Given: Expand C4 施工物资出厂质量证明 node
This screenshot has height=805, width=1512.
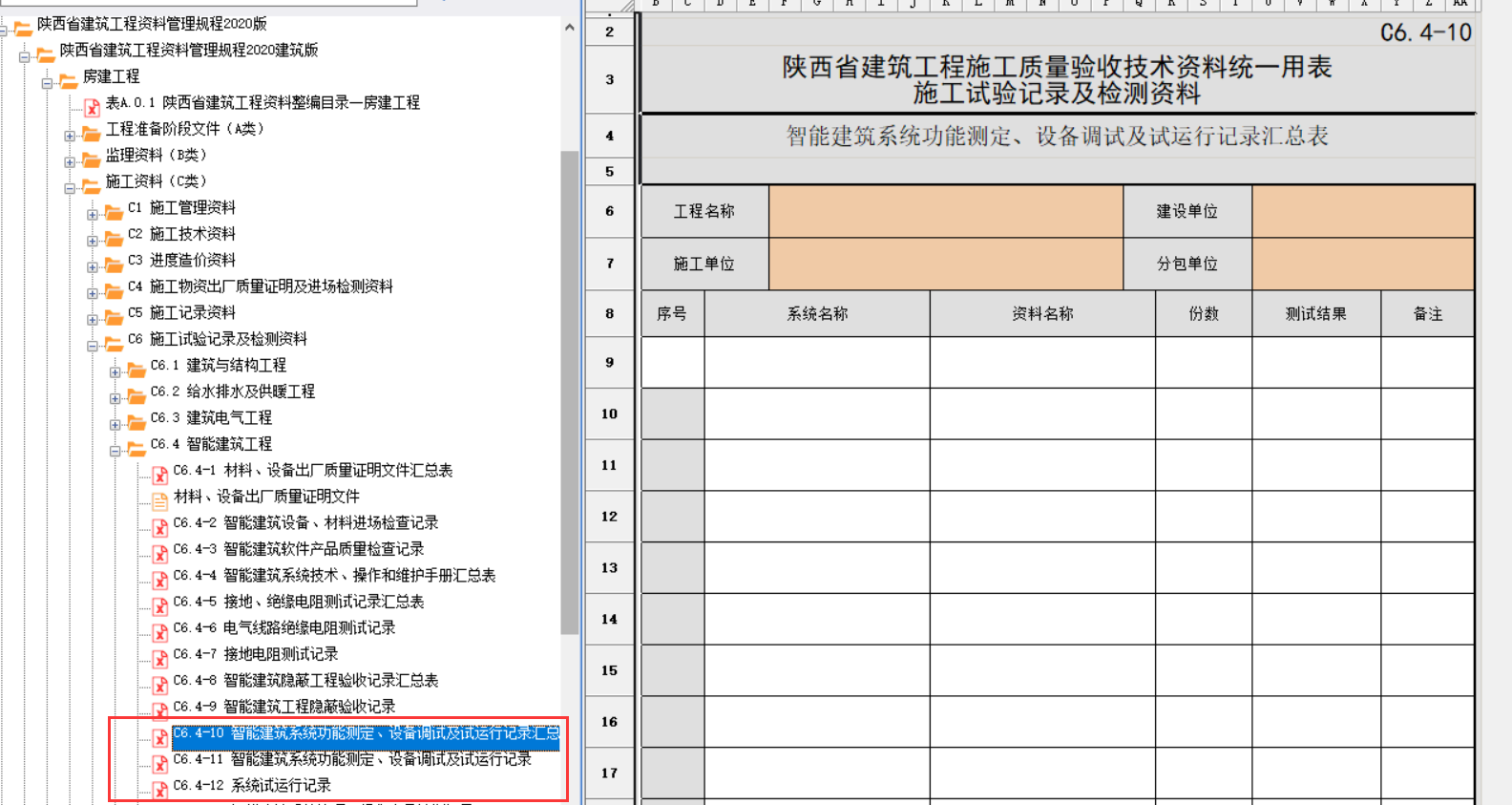Looking at the screenshot, I should [x=92, y=293].
